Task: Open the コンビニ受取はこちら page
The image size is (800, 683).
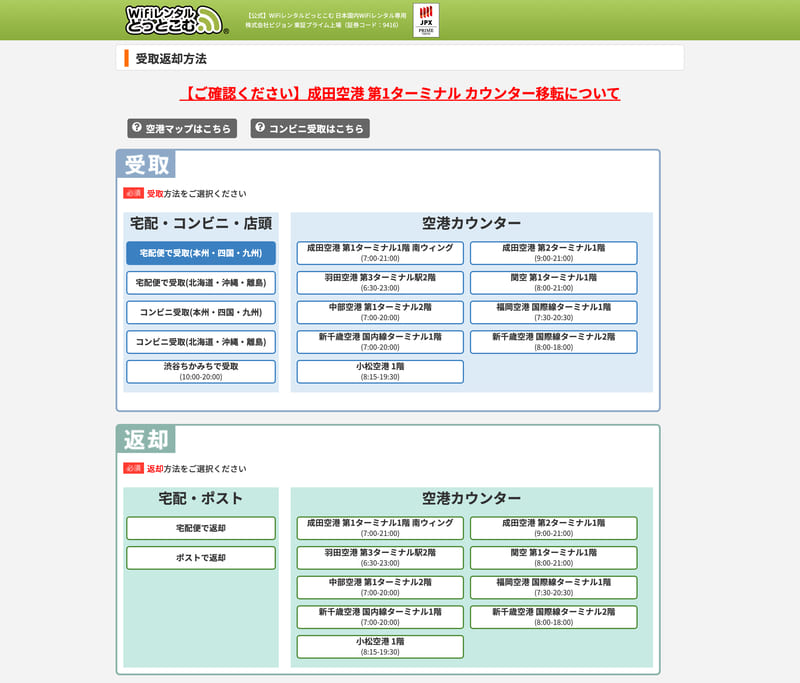Action: click(x=312, y=128)
